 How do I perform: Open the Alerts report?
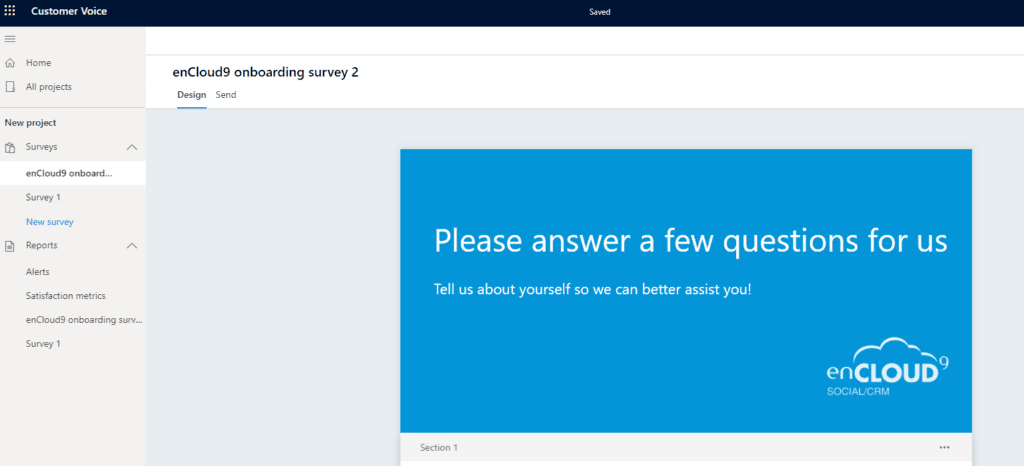tap(37, 272)
